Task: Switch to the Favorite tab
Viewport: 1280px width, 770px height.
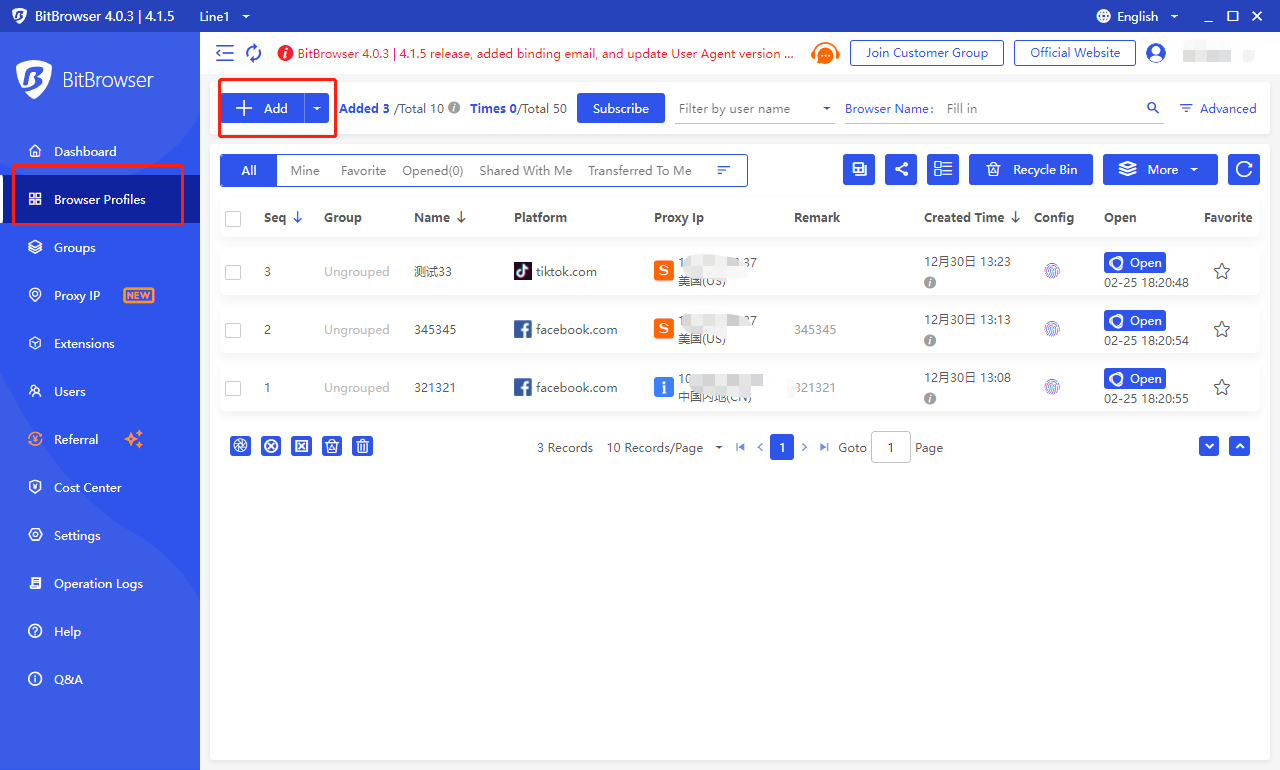Action: pos(363,170)
